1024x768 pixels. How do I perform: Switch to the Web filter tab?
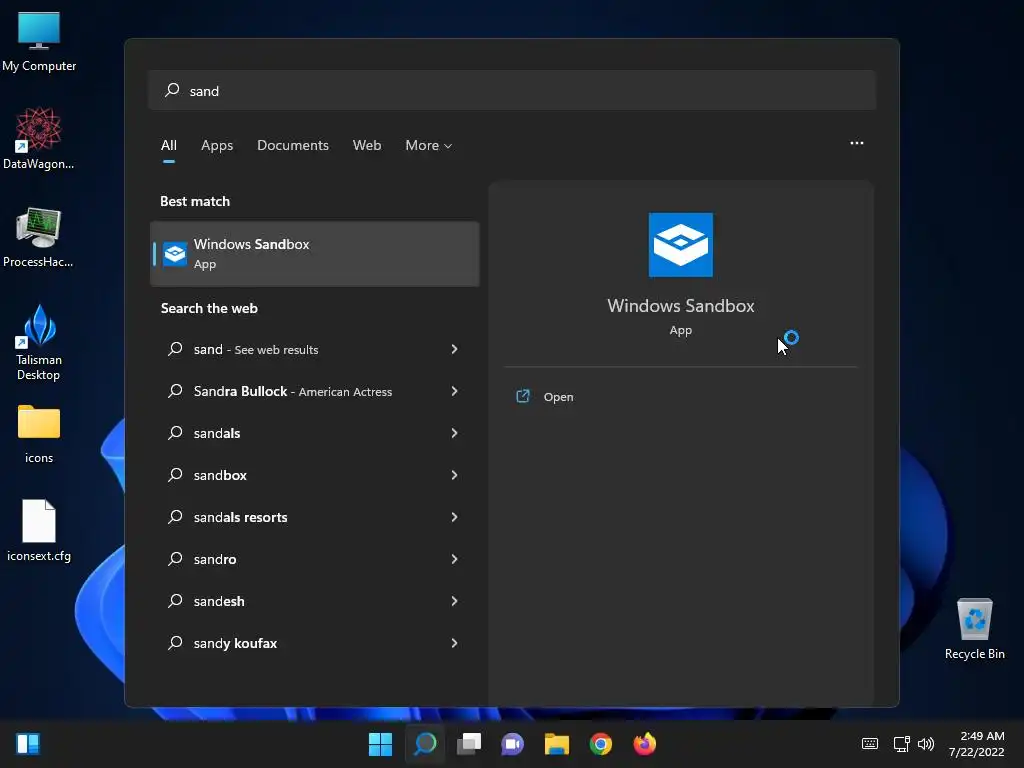(x=367, y=145)
